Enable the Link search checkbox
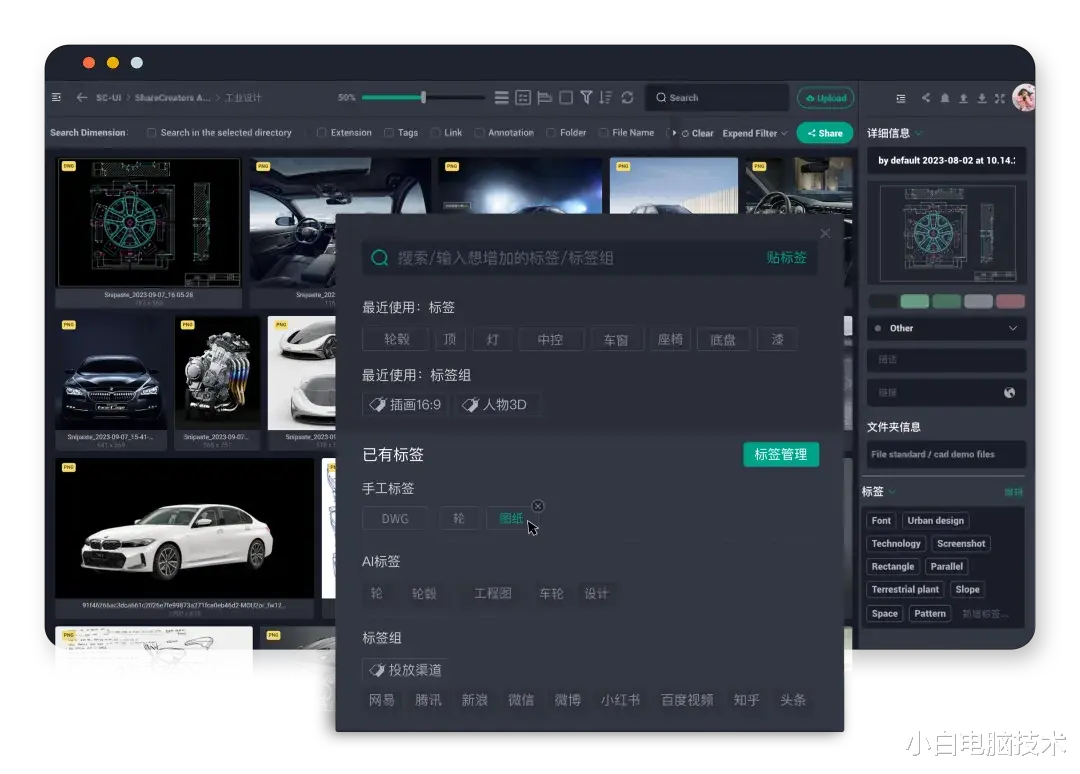Viewport: 1080px width, 774px height. click(x=435, y=133)
